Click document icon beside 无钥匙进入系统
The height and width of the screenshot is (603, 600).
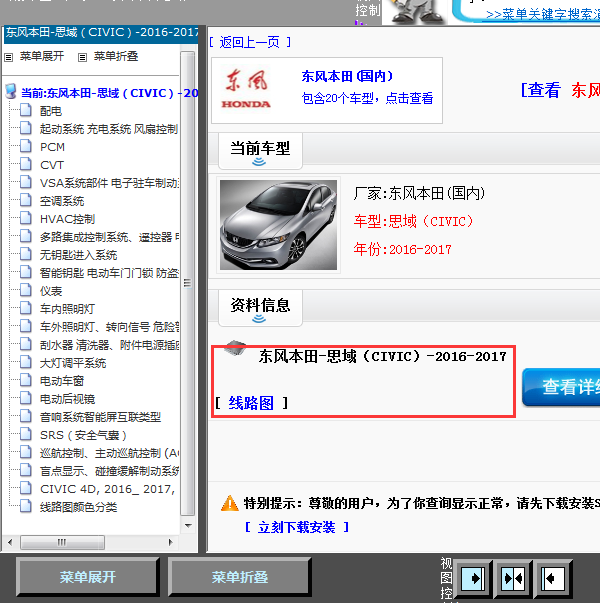pos(26,254)
